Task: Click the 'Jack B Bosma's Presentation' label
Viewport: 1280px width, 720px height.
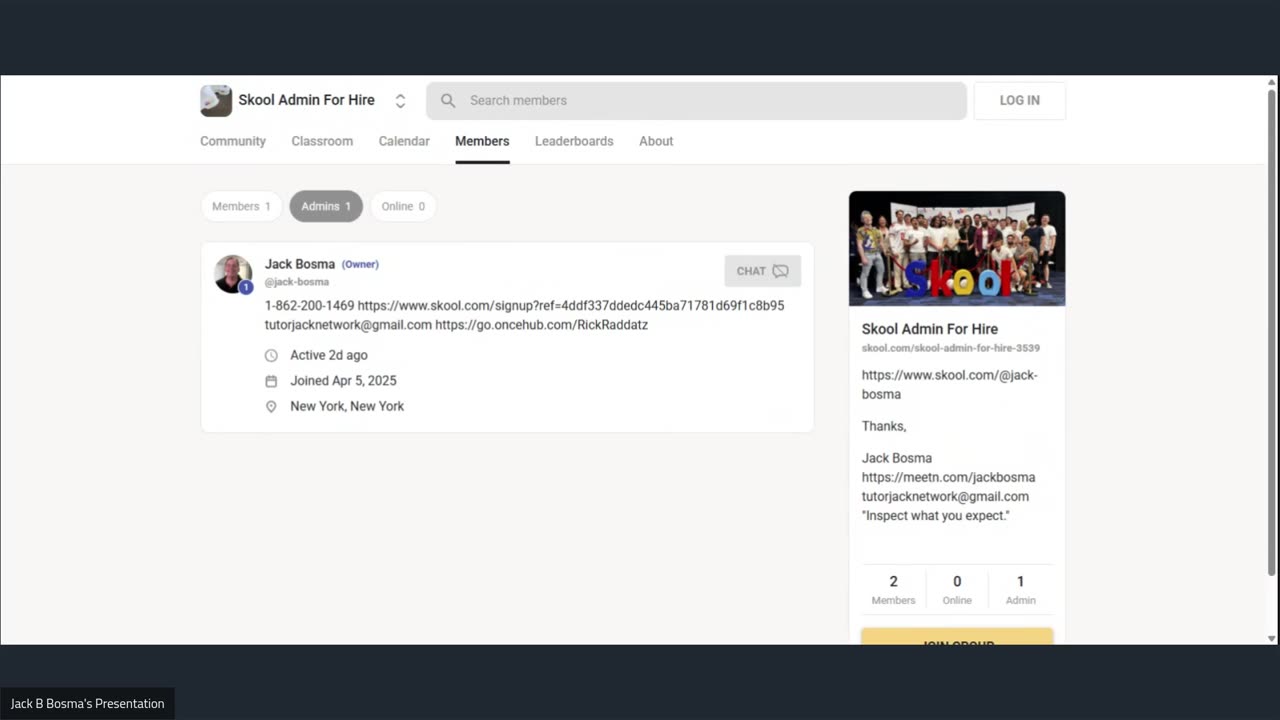Action: pyautogui.click(x=87, y=703)
